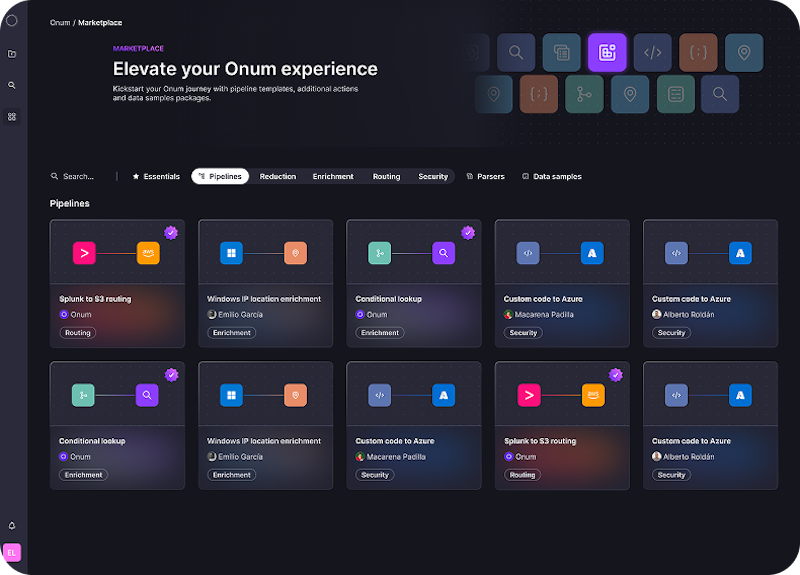The image size is (800, 575).
Task: Click Azure icon on top Alberto Roldán card
Action: [x=740, y=253]
